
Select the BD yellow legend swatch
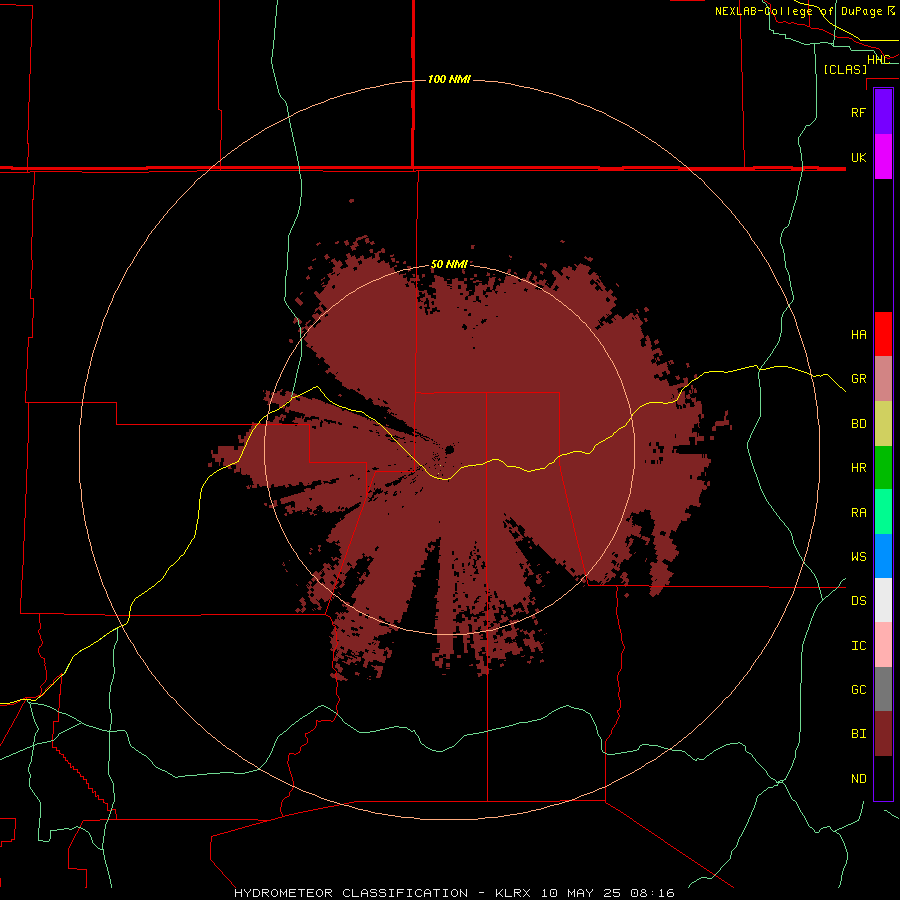coord(883,424)
